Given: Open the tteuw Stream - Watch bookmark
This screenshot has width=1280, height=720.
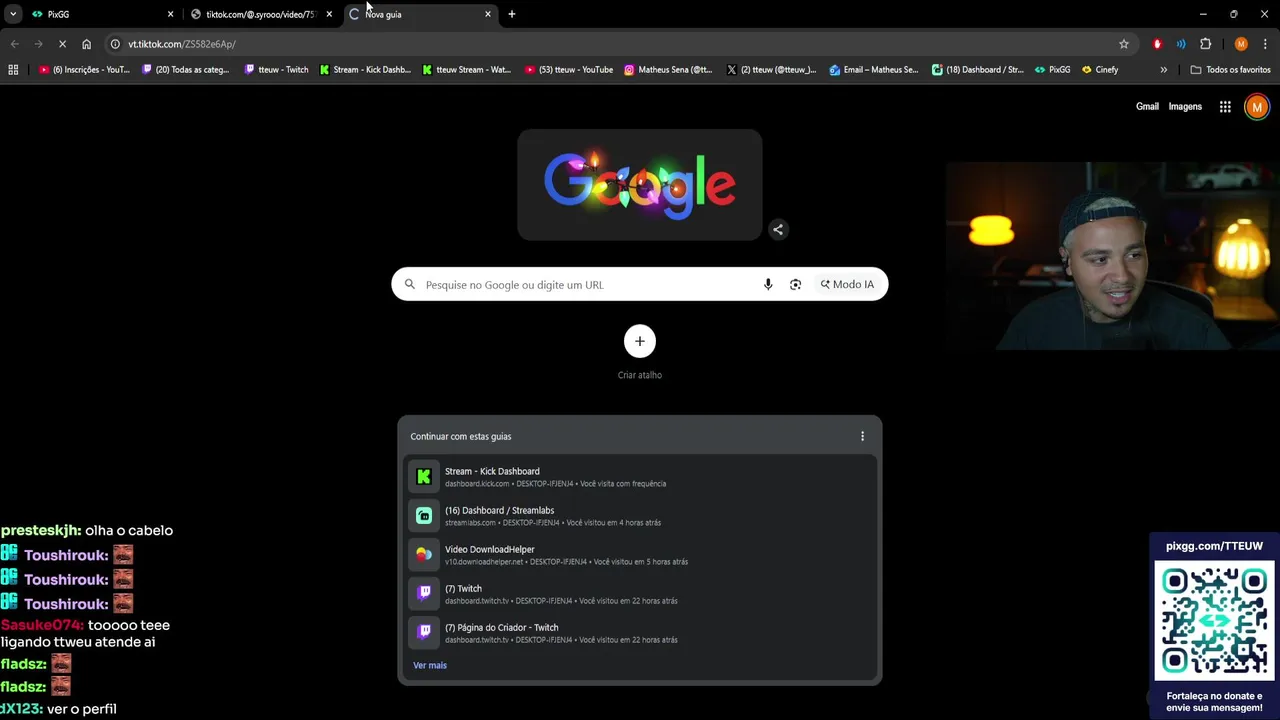Looking at the screenshot, I should [x=467, y=70].
